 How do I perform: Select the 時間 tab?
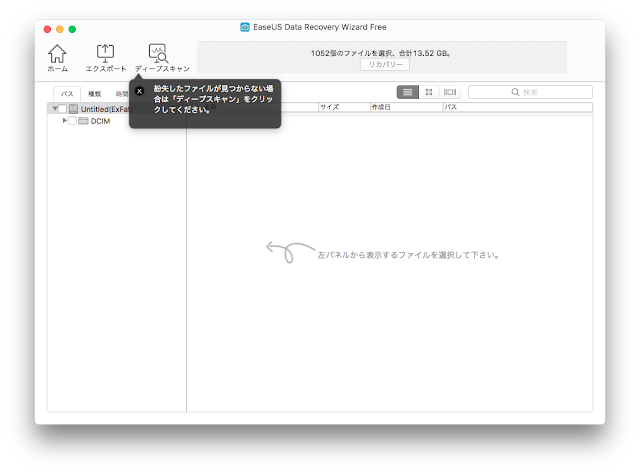(x=122, y=94)
